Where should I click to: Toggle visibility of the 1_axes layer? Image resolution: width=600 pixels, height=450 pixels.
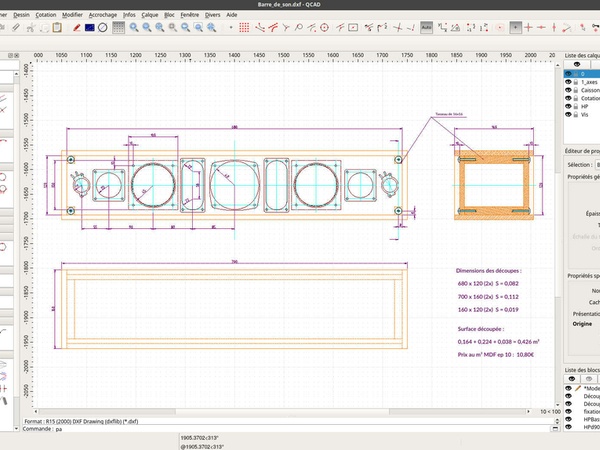point(568,84)
